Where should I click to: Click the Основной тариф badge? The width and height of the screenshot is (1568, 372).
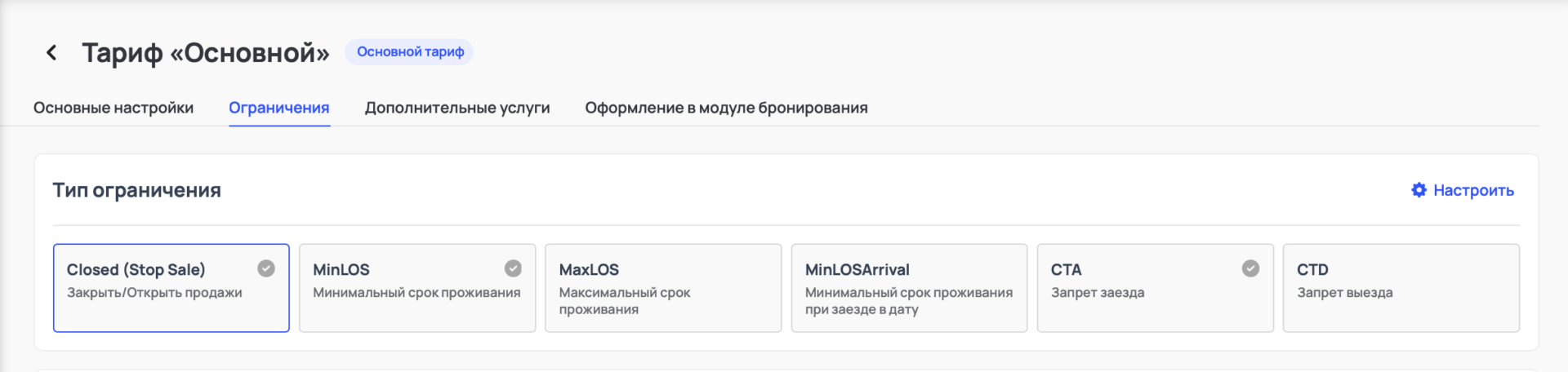(410, 52)
